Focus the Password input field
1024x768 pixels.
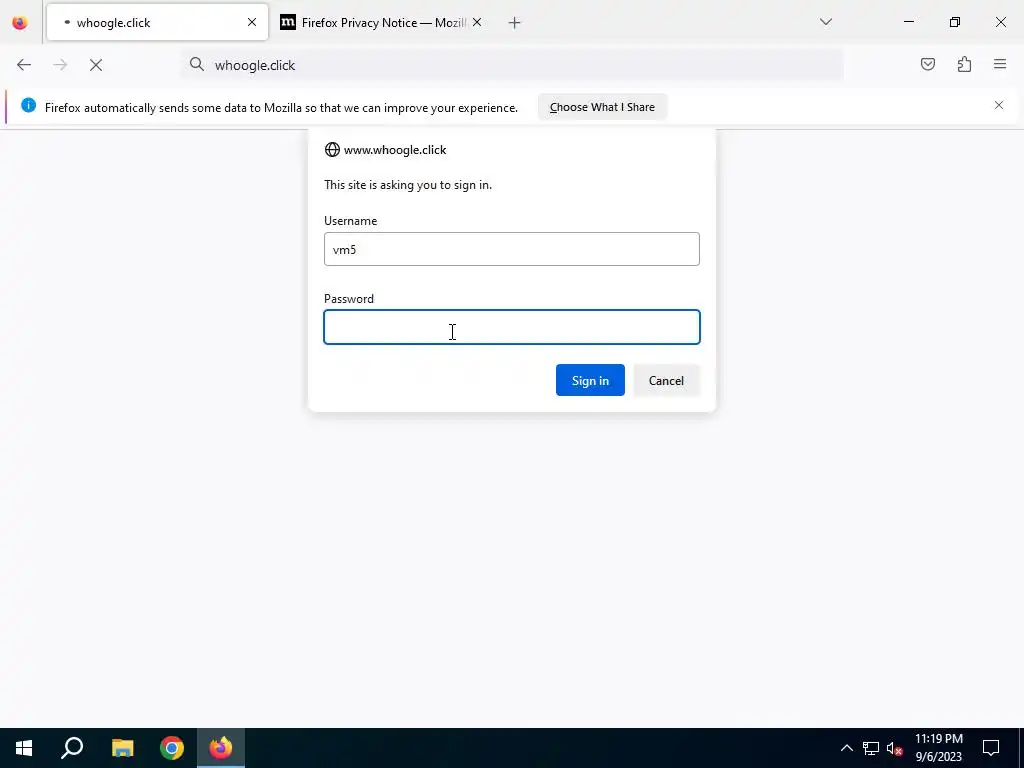pyautogui.click(x=512, y=327)
